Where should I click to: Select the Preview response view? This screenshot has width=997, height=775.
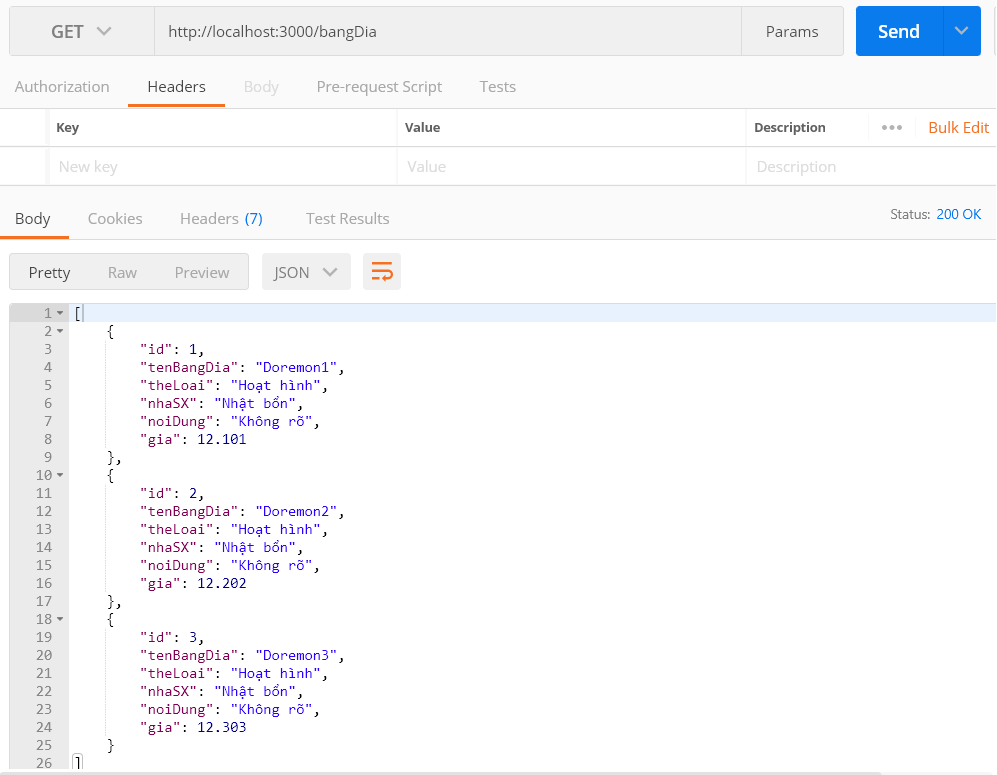click(202, 272)
